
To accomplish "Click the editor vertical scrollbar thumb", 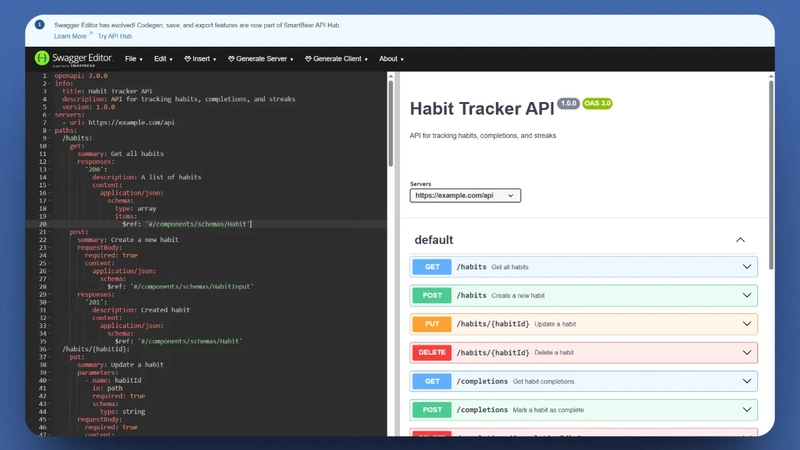I will point(391,123).
